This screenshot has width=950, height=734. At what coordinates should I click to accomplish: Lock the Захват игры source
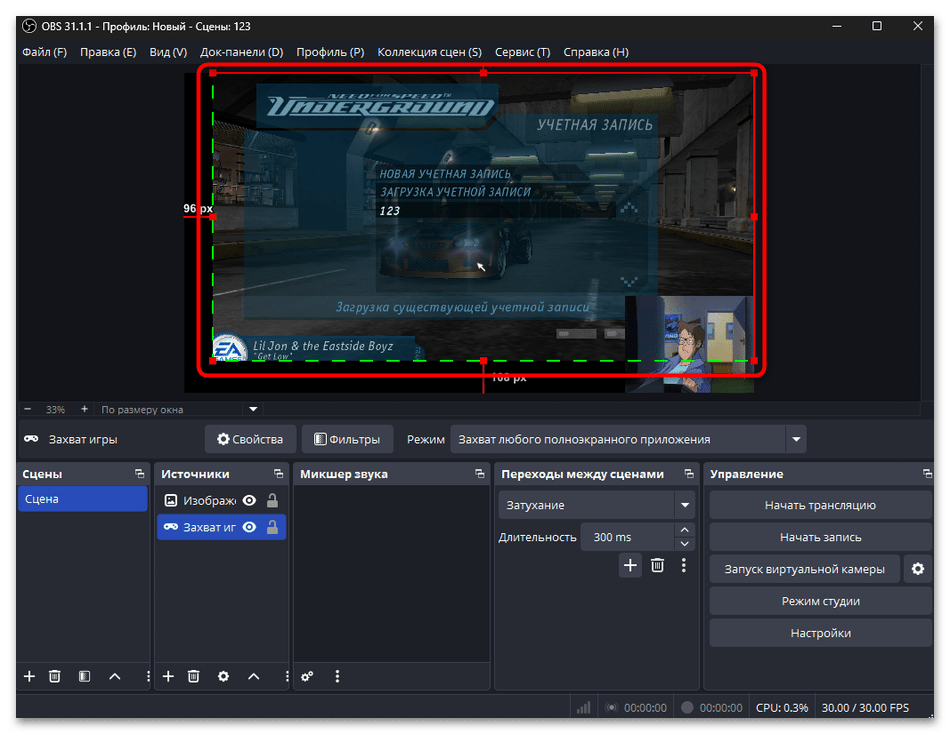272,527
